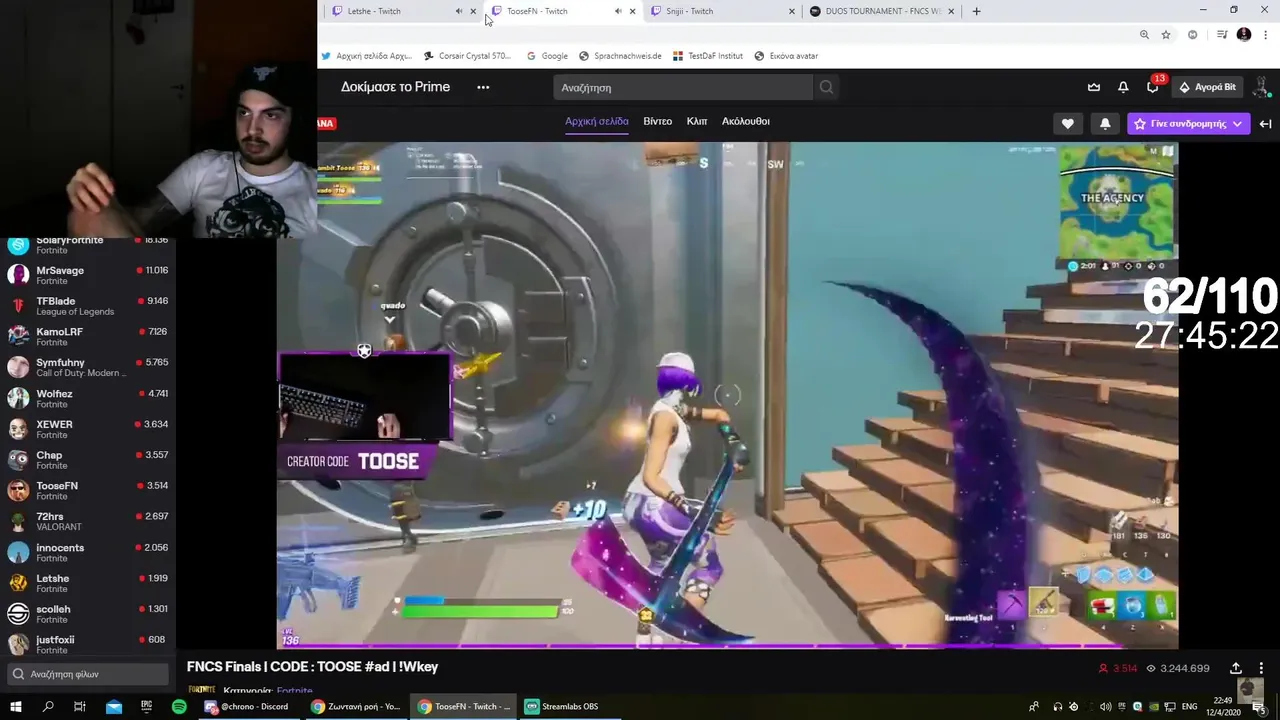Close the DUOS TOURNAMENT tab

[953, 11]
